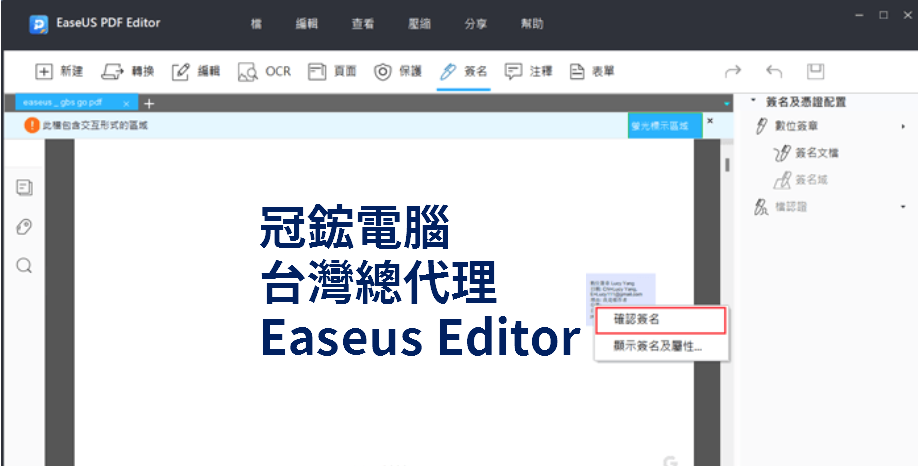The image size is (918, 466).
Task: Click the undo arrow icon
Action: [x=774, y=71]
